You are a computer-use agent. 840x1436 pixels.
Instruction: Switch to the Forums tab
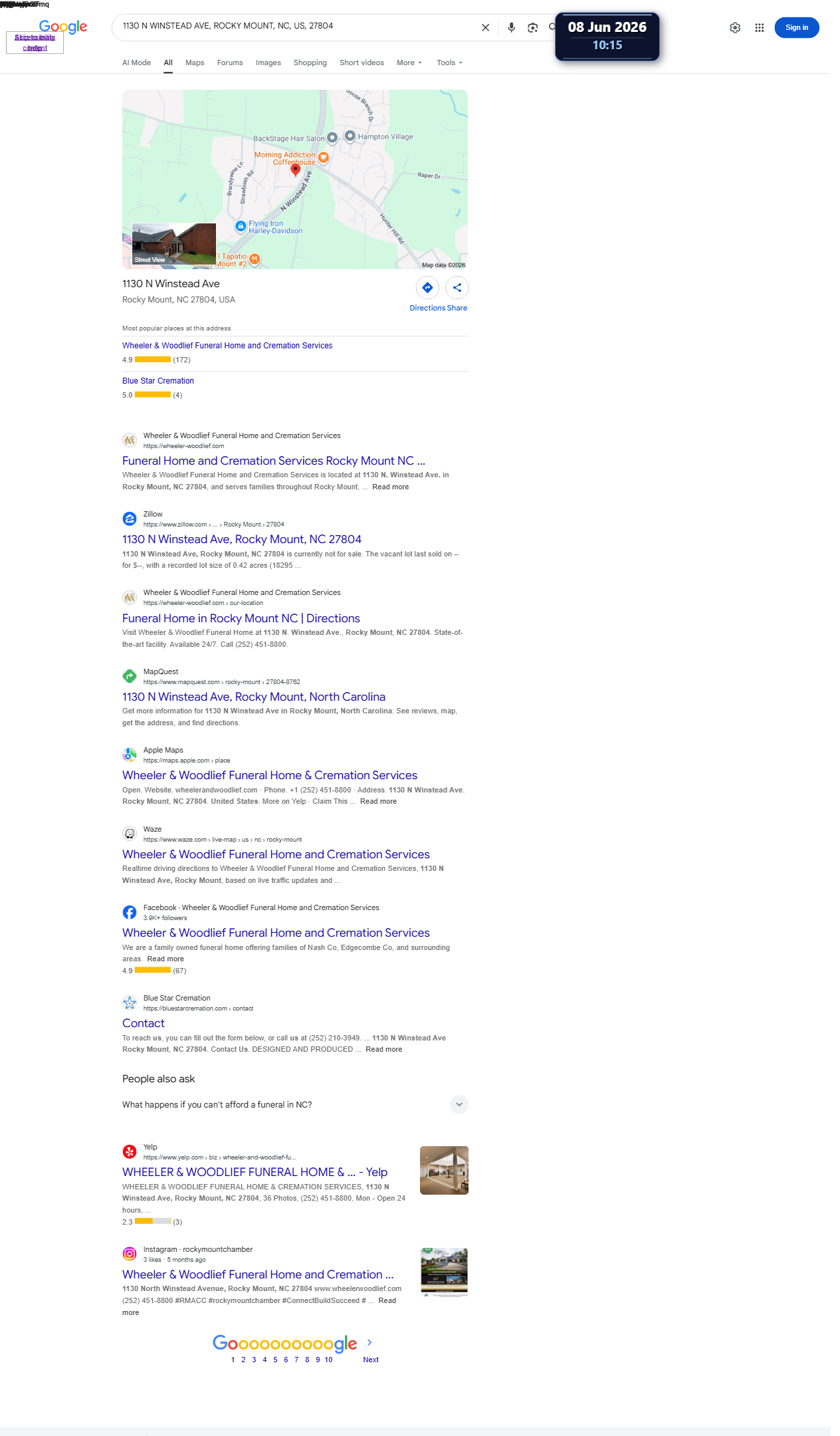(x=230, y=62)
